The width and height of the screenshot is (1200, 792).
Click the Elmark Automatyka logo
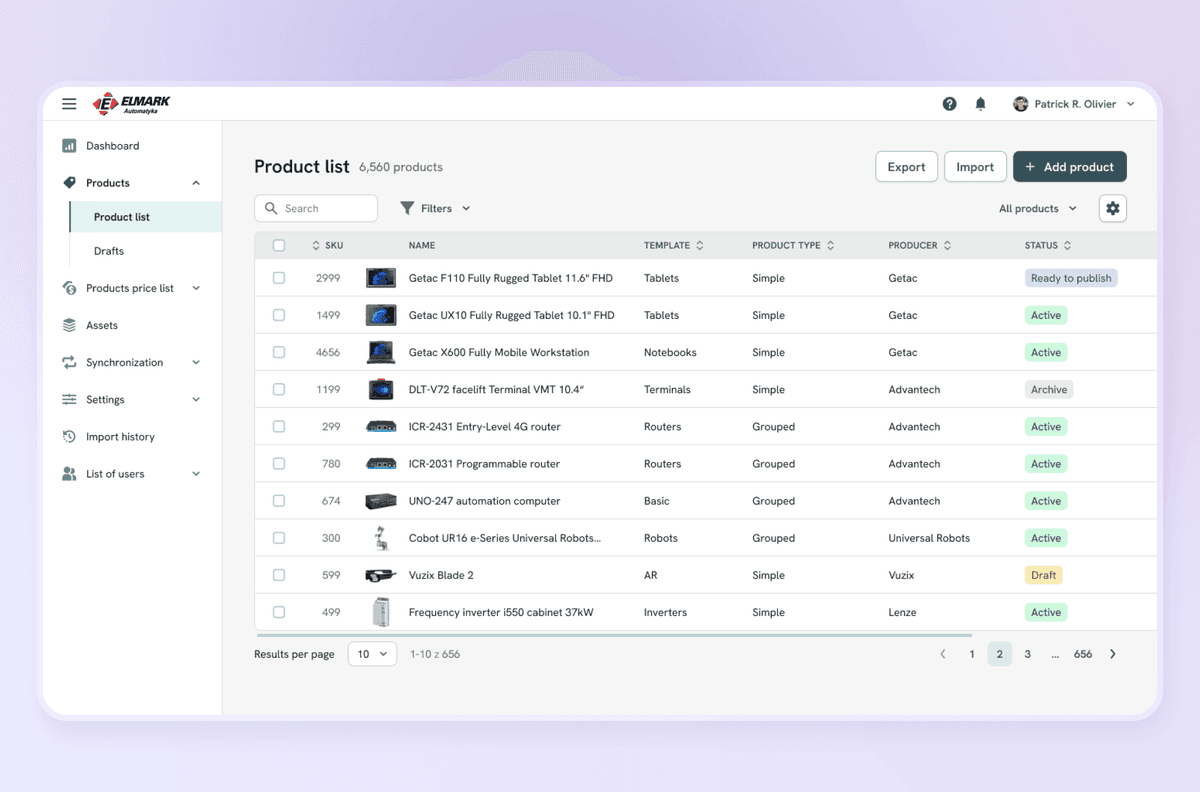[130, 104]
